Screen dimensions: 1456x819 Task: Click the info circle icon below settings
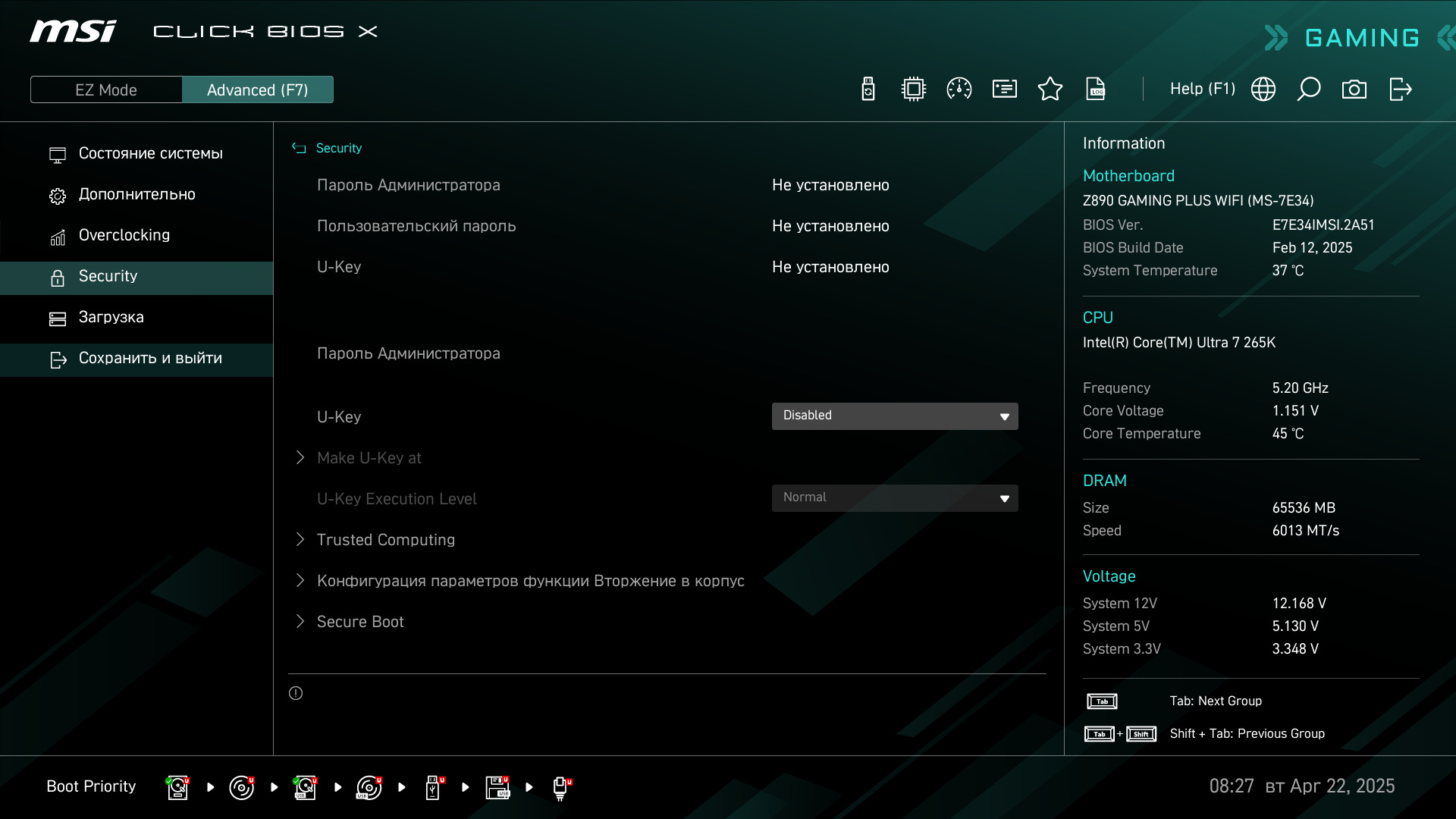[296, 693]
